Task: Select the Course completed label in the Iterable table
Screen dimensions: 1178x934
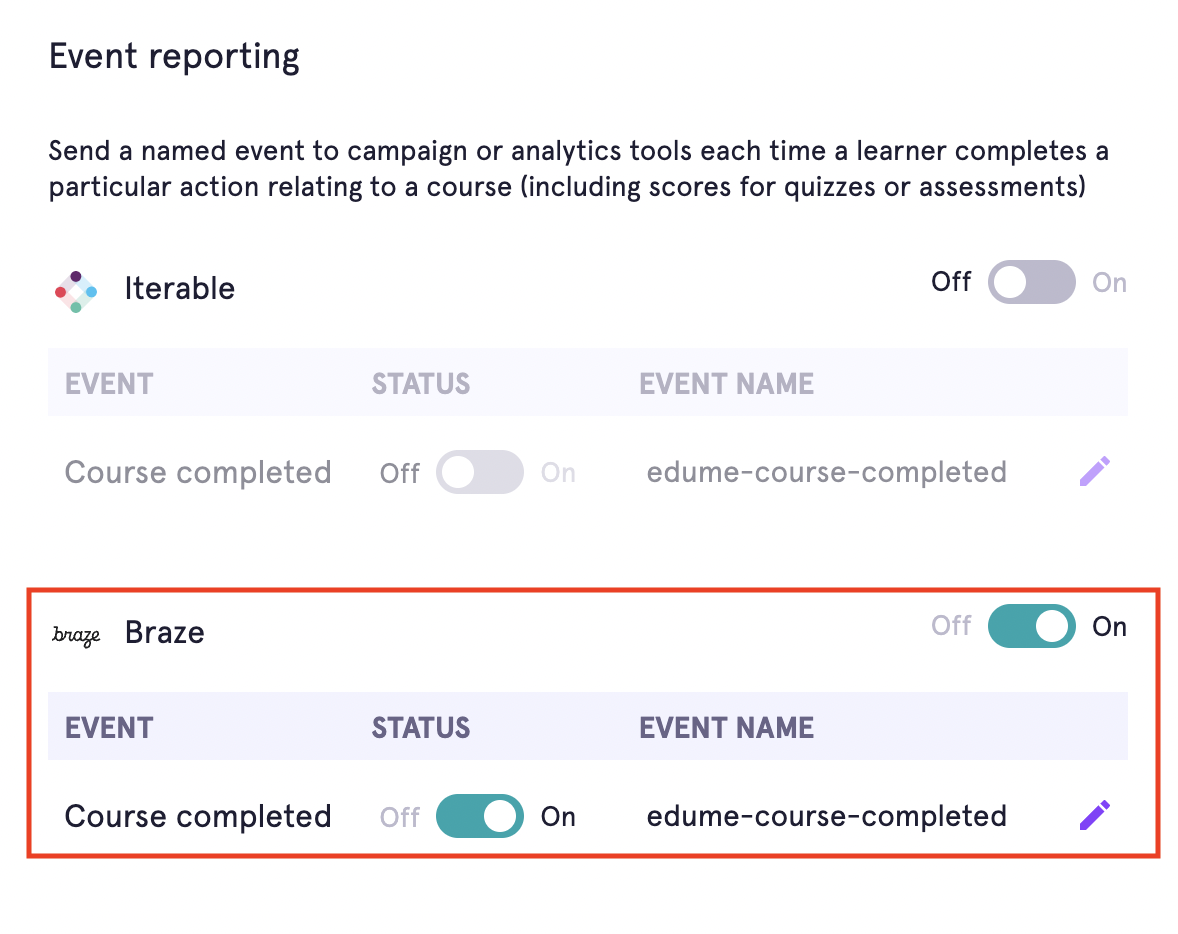Action: point(197,471)
